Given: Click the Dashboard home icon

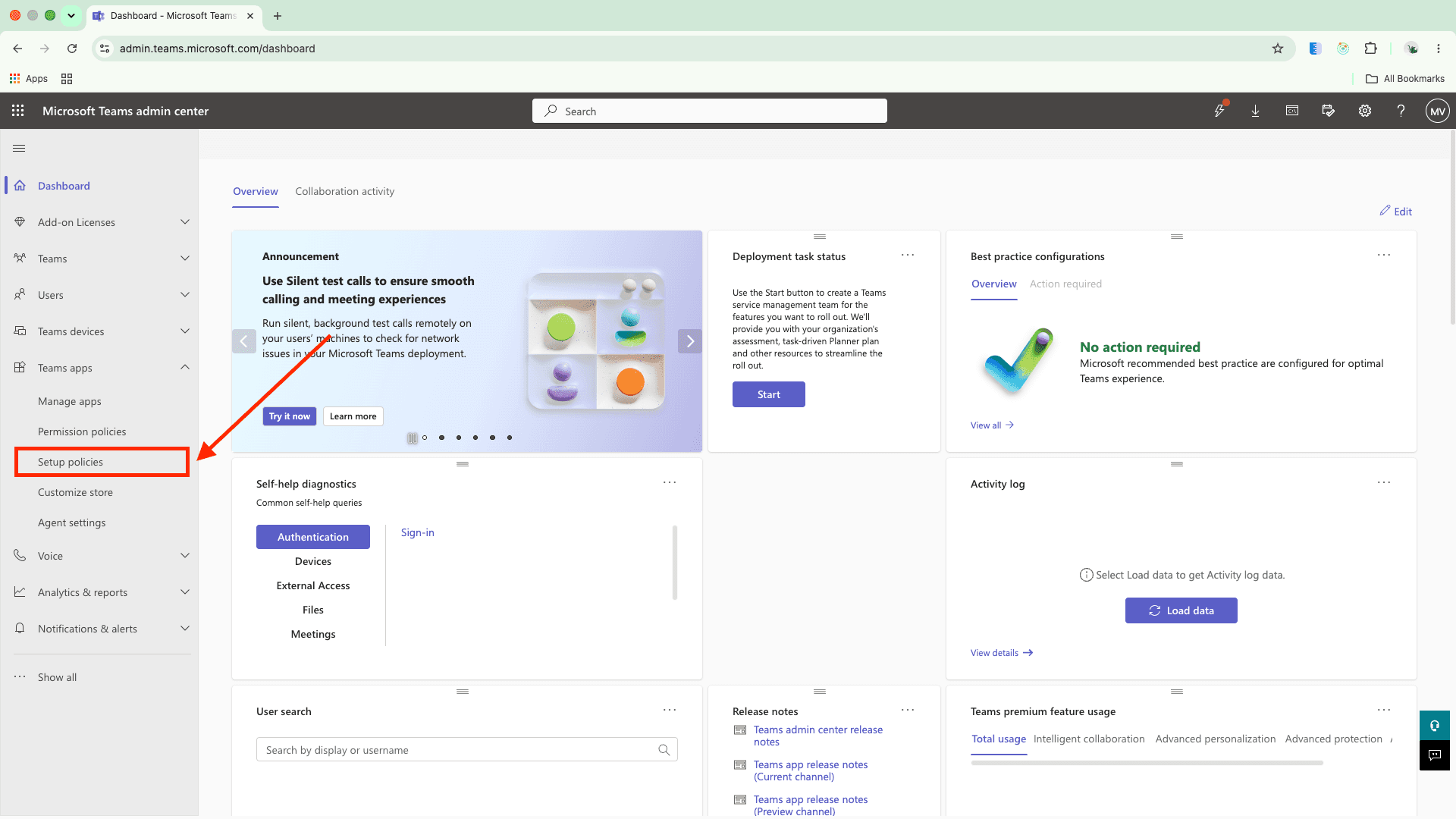Looking at the screenshot, I should click(x=20, y=186).
